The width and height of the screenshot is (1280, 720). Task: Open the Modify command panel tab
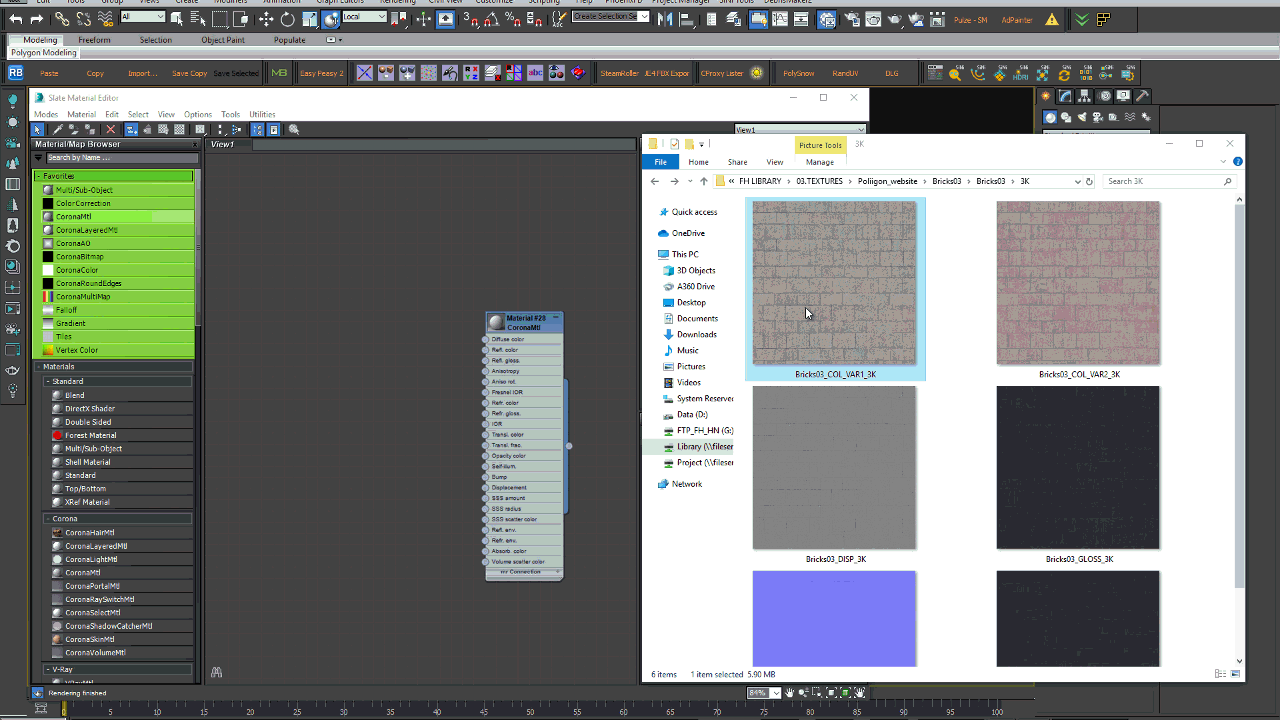[x=1067, y=96]
